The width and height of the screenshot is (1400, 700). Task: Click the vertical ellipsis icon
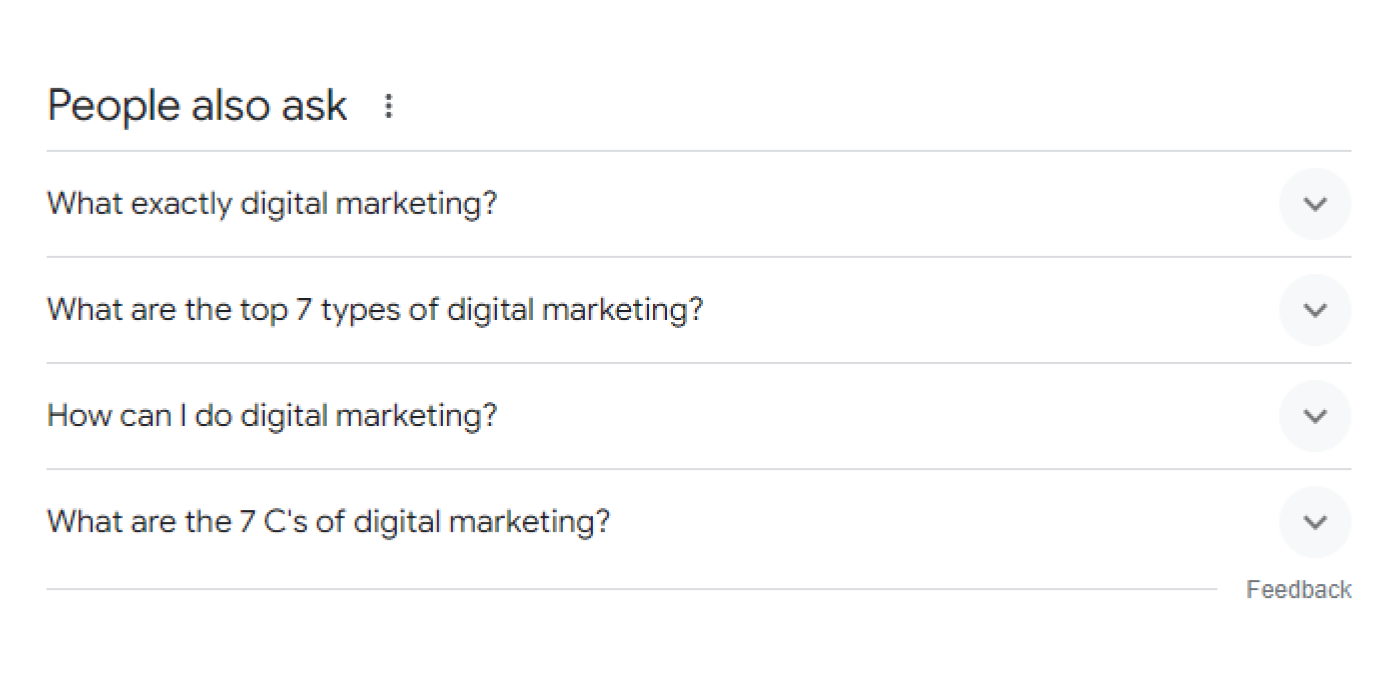[389, 106]
